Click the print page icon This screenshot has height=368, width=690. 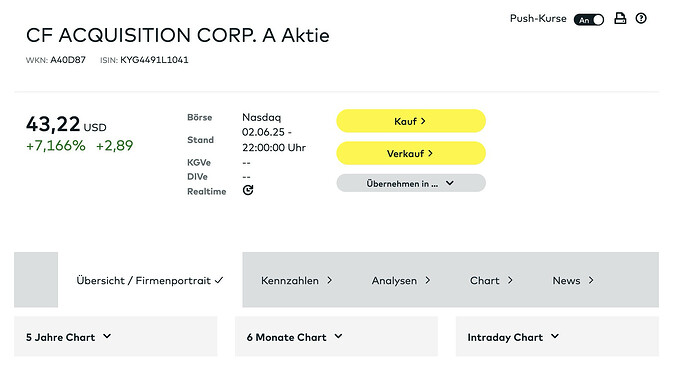click(620, 18)
